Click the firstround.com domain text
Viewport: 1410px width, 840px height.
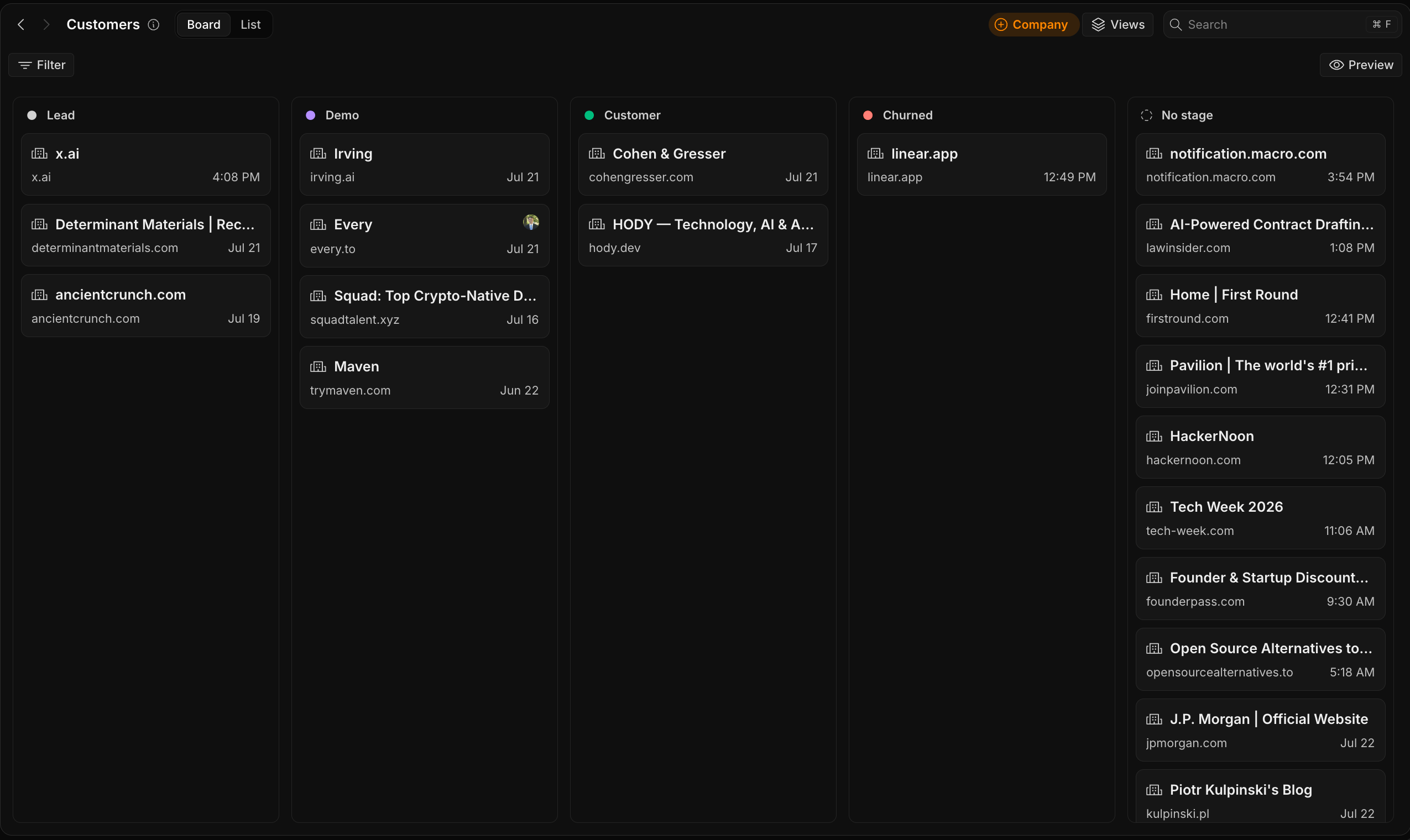(1188, 319)
